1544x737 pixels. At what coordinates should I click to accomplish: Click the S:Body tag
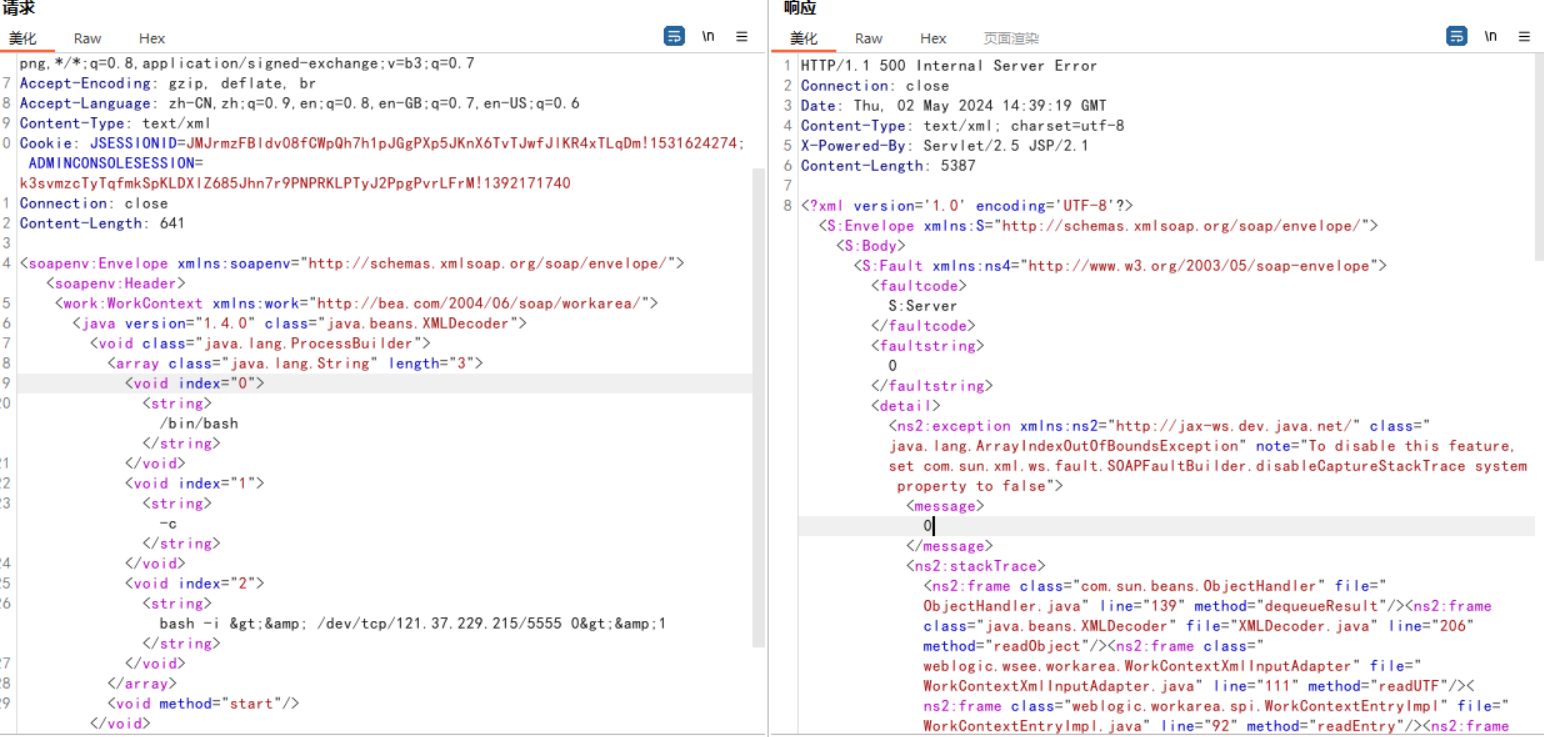870,245
